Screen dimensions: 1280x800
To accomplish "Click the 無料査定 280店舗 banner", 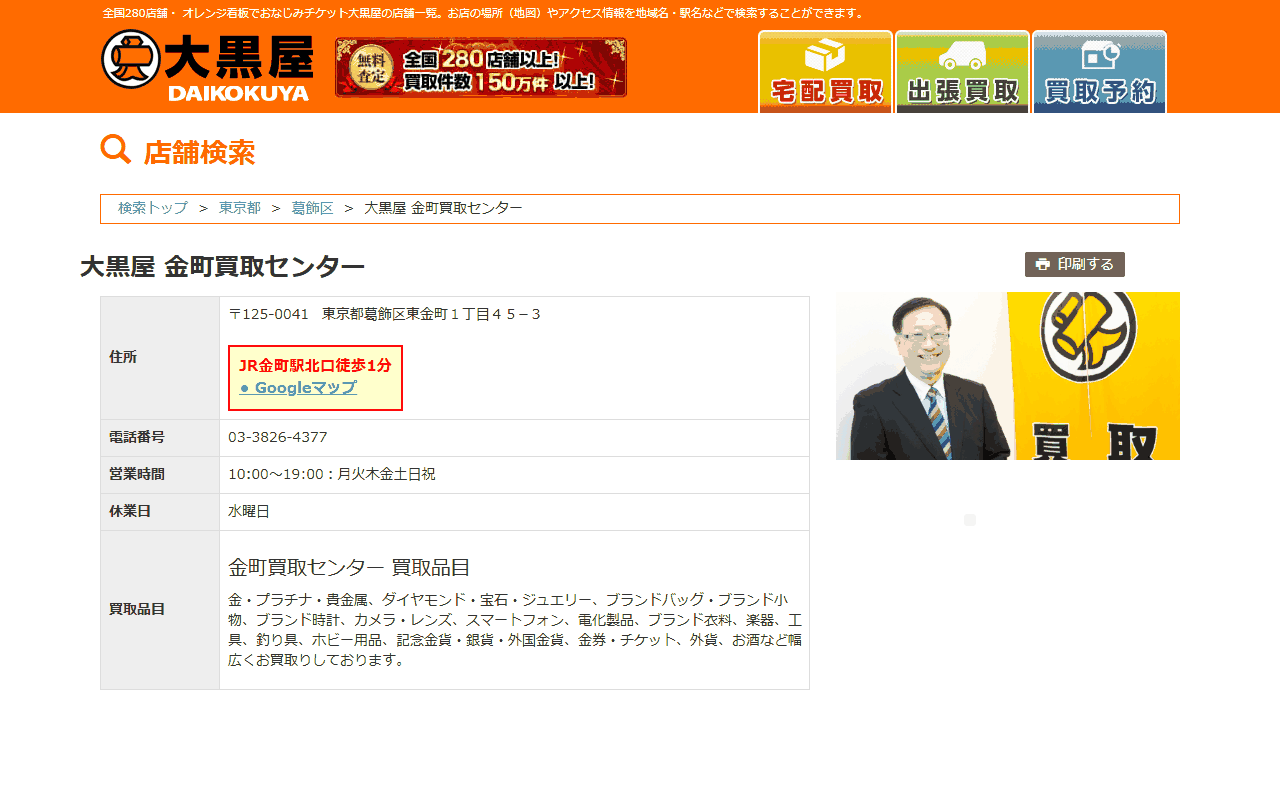I will point(481,68).
